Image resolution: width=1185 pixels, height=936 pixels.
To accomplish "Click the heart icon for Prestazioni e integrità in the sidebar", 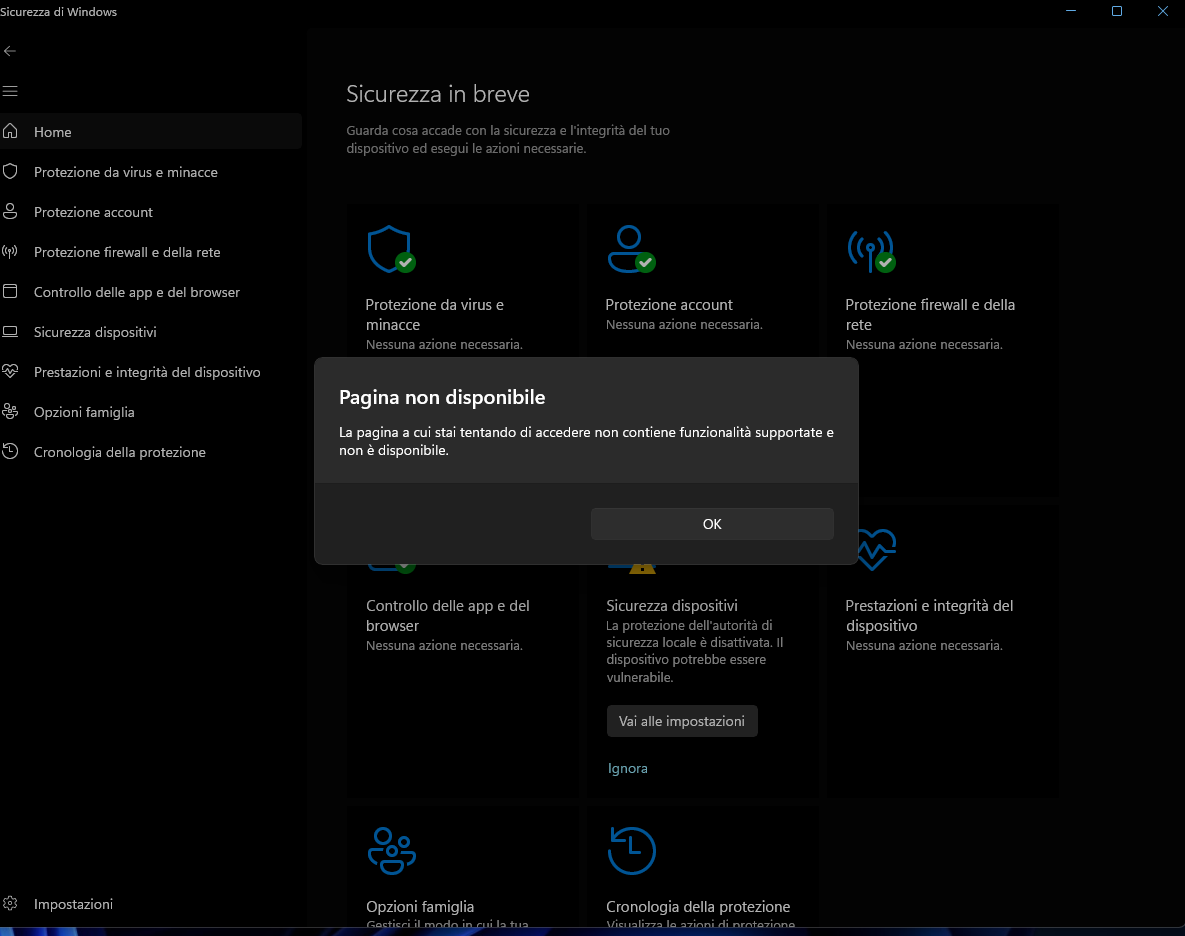I will (10, 371).
